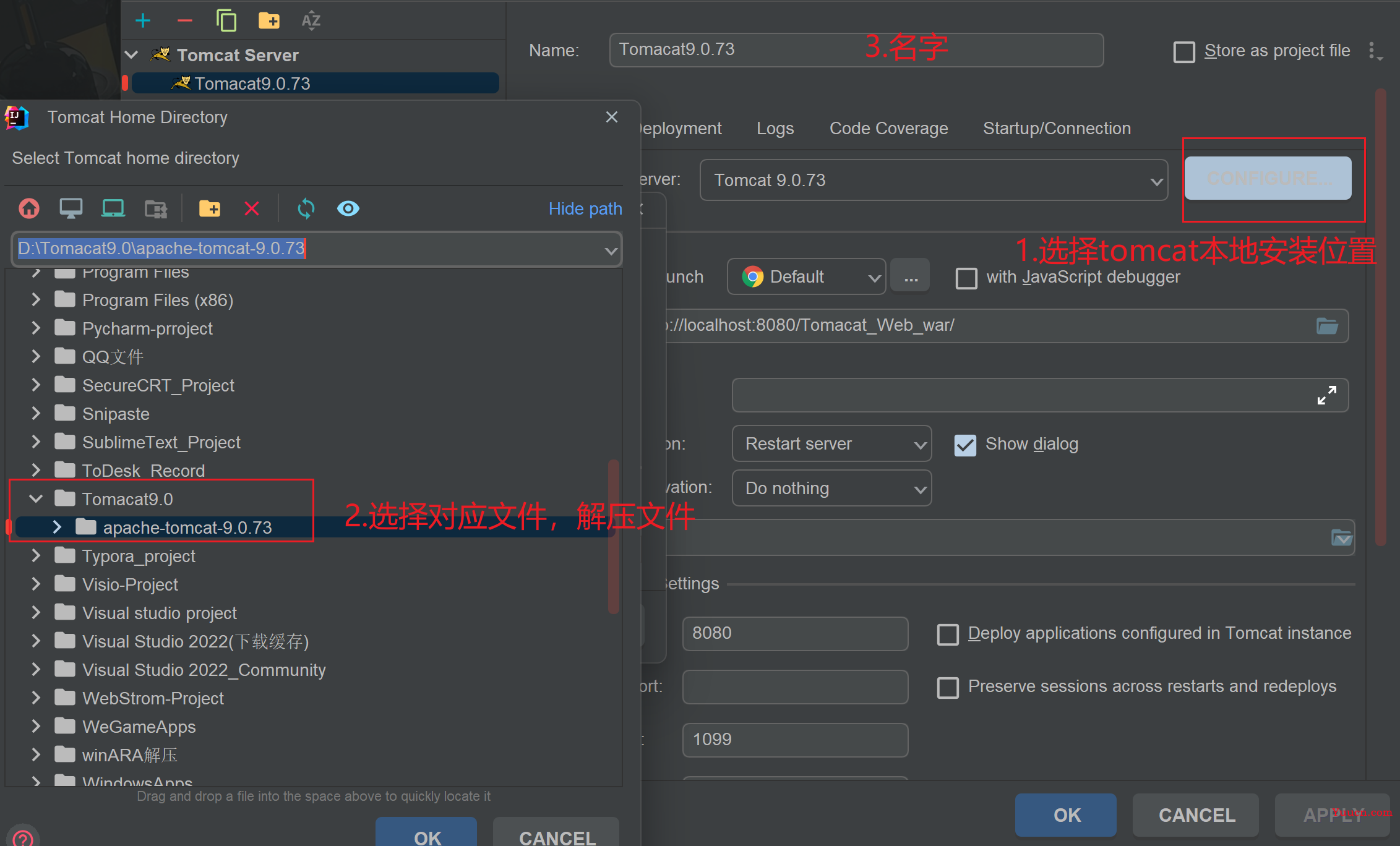The height and width of the screenshot is (846, 1400).
Task: Open the path history dropdown
Action: pyautogui.click(x=611, y=250)
